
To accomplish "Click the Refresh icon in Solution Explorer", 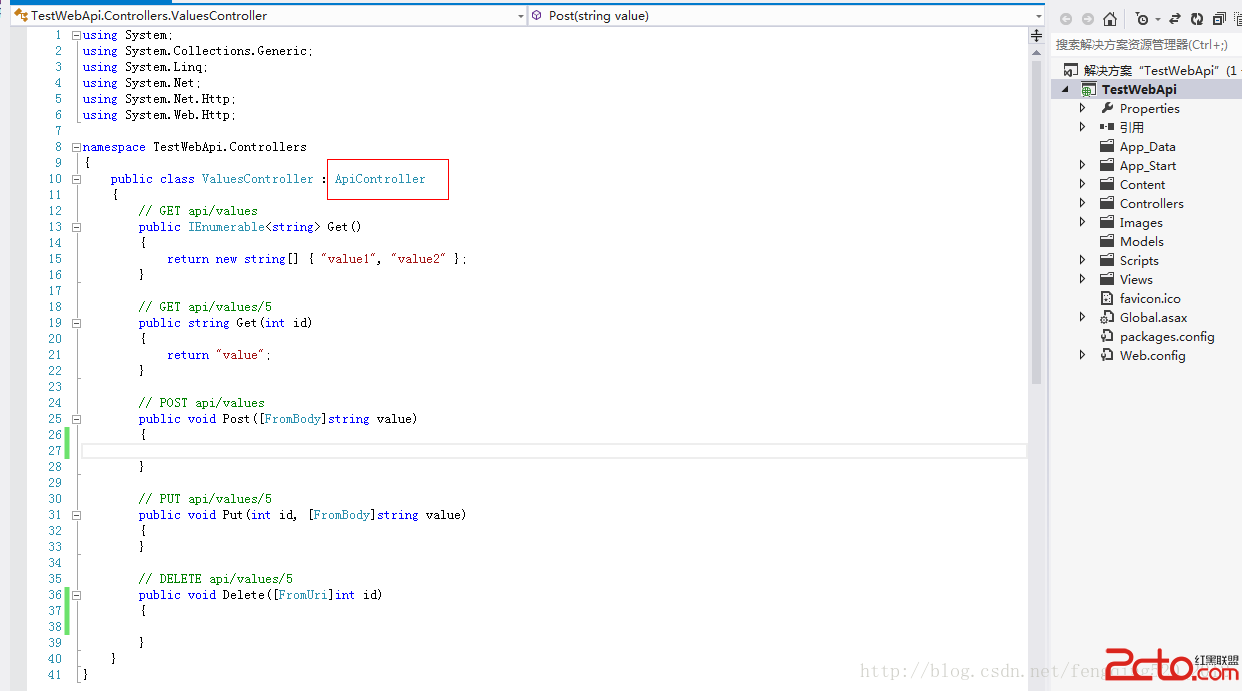I will (x=1197, y=19).
